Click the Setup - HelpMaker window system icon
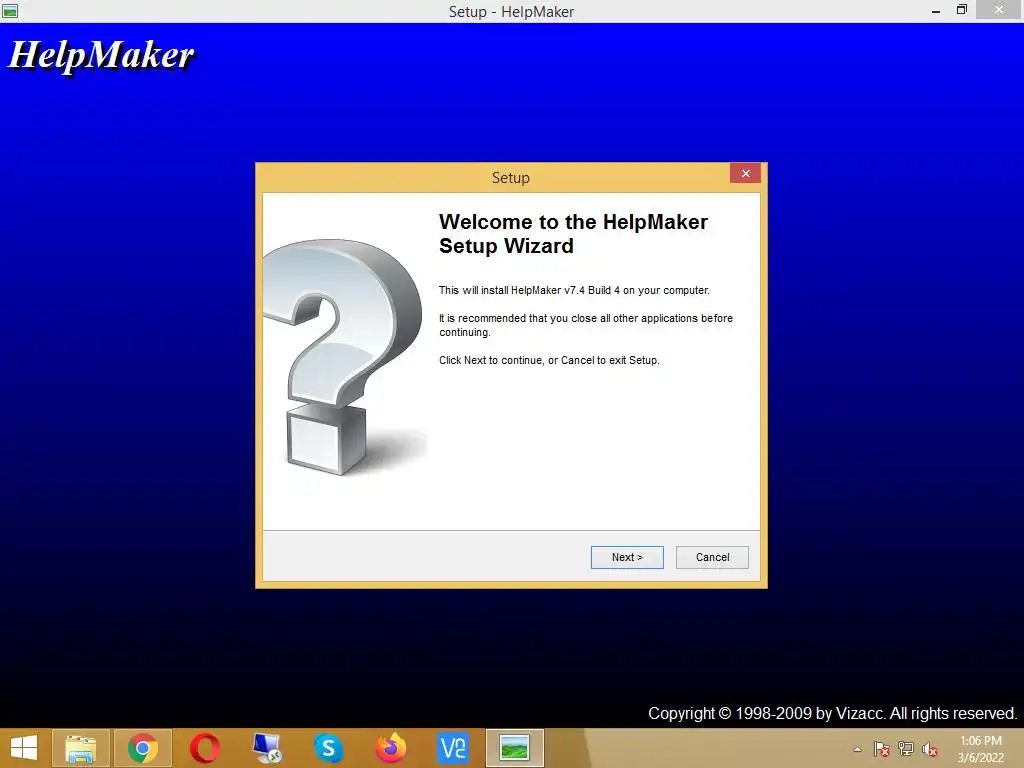Screen dimensions: 1024x768 [x=10, y=10]
